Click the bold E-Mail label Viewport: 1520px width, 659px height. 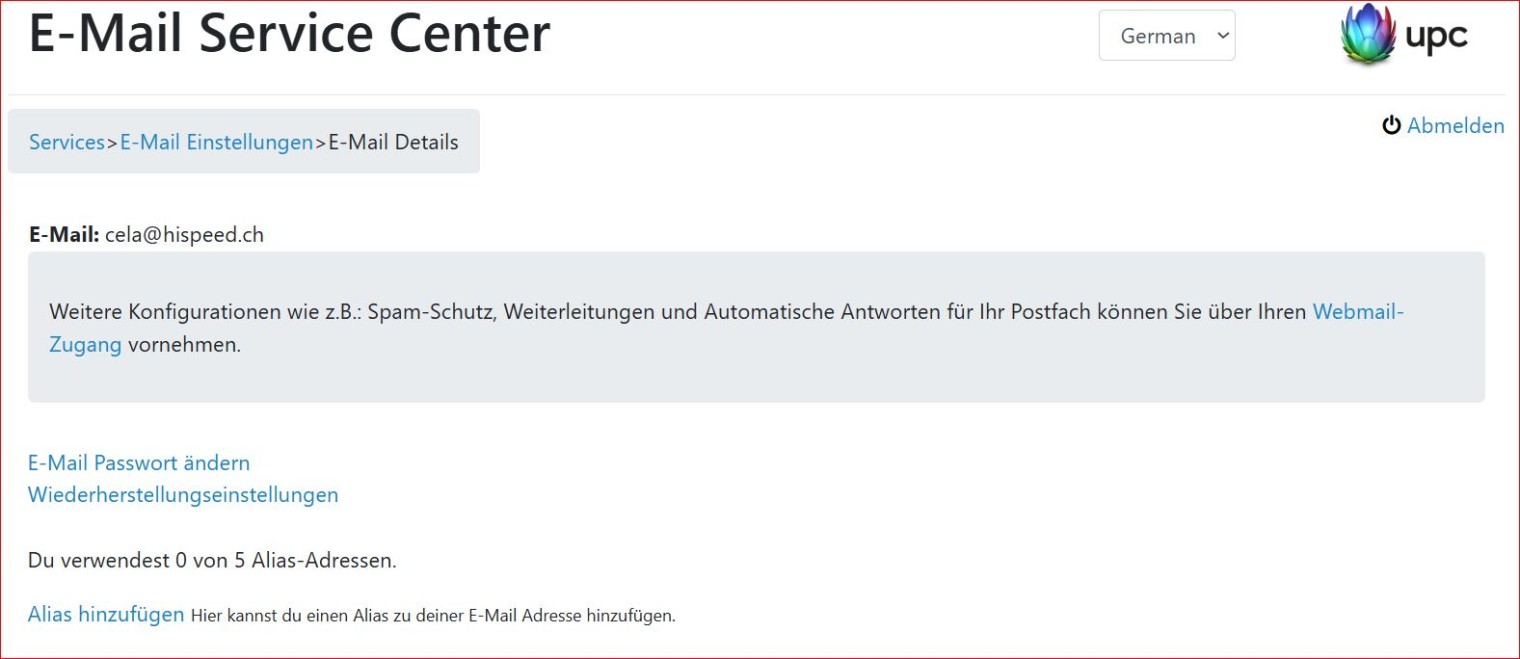click(63, 235)
